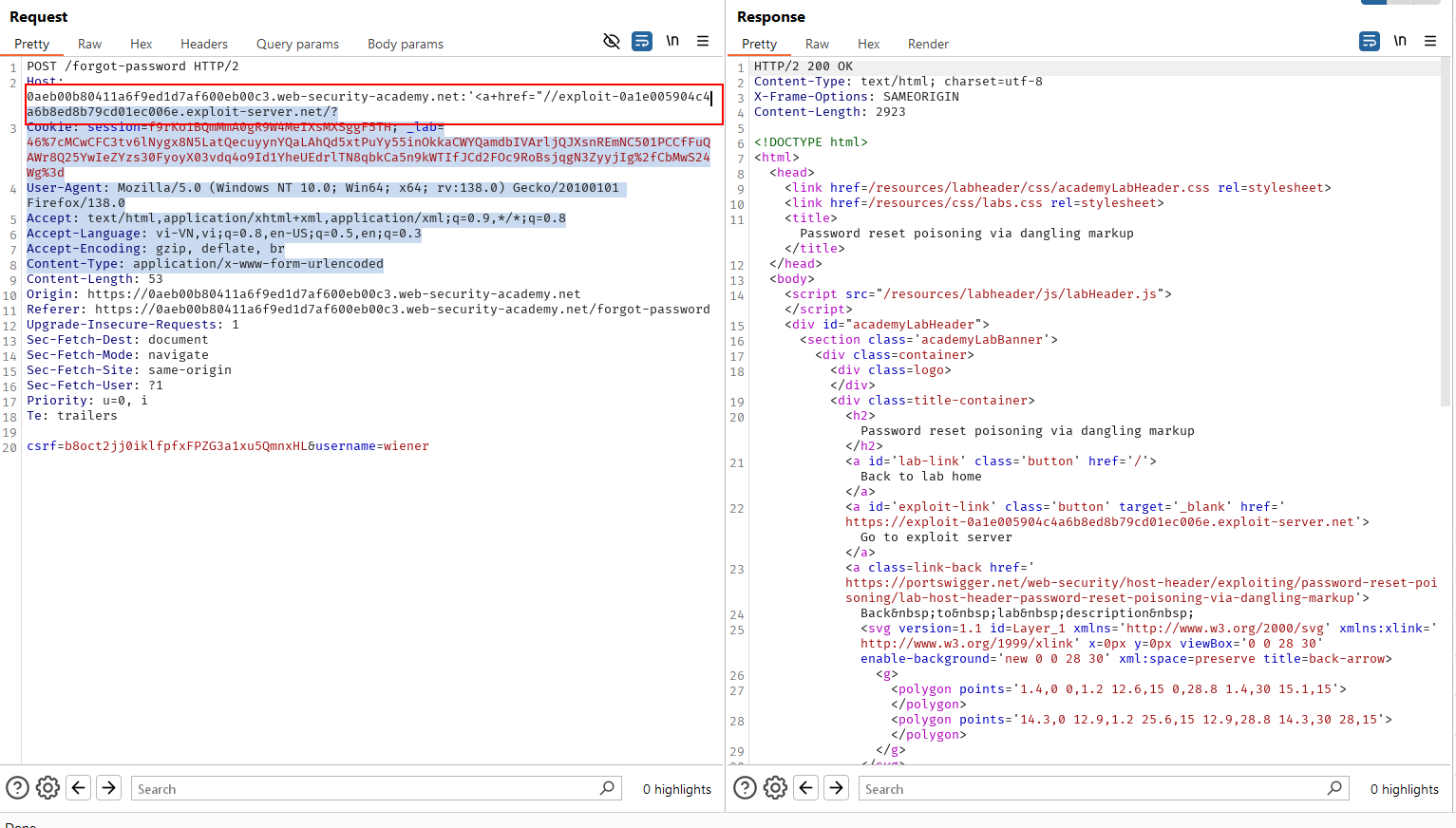
Task: Click the Content-Type header in Request
Action: (x=205, y=264)
